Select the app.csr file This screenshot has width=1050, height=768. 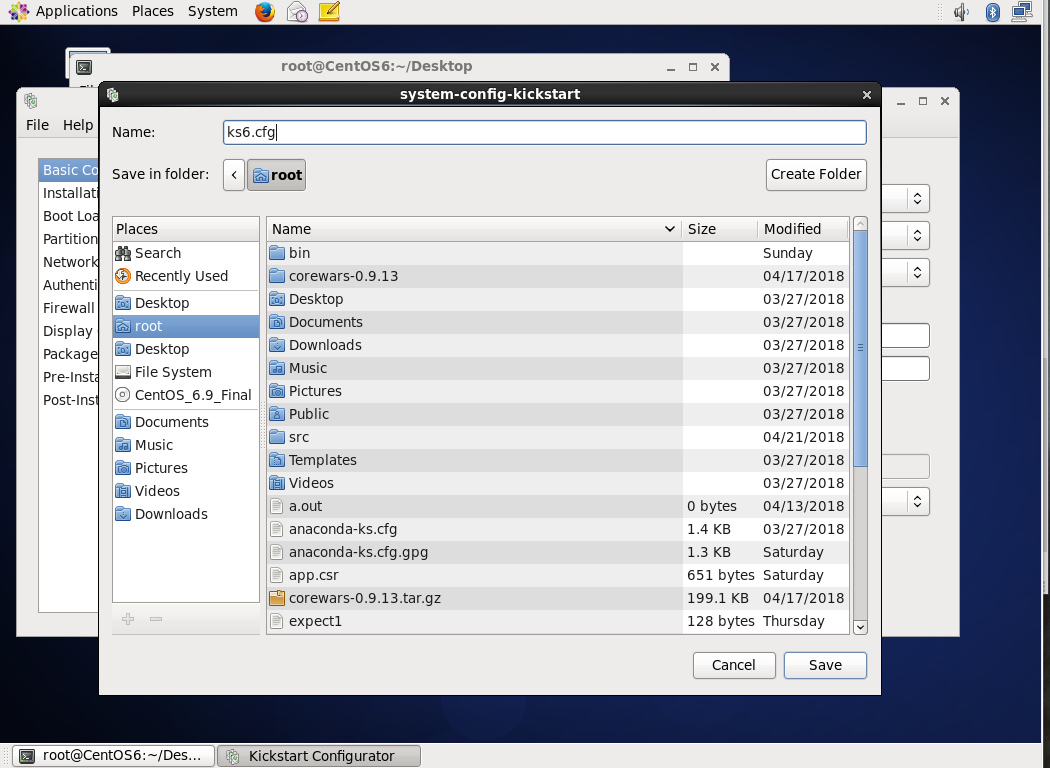click(x=557, y=575)
